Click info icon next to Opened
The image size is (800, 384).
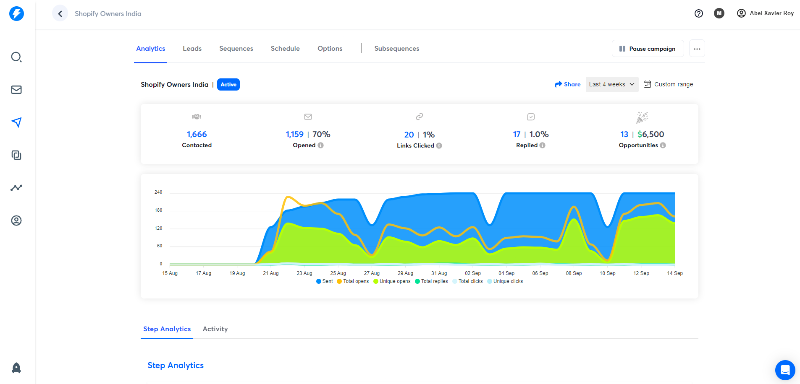point(320,145)
